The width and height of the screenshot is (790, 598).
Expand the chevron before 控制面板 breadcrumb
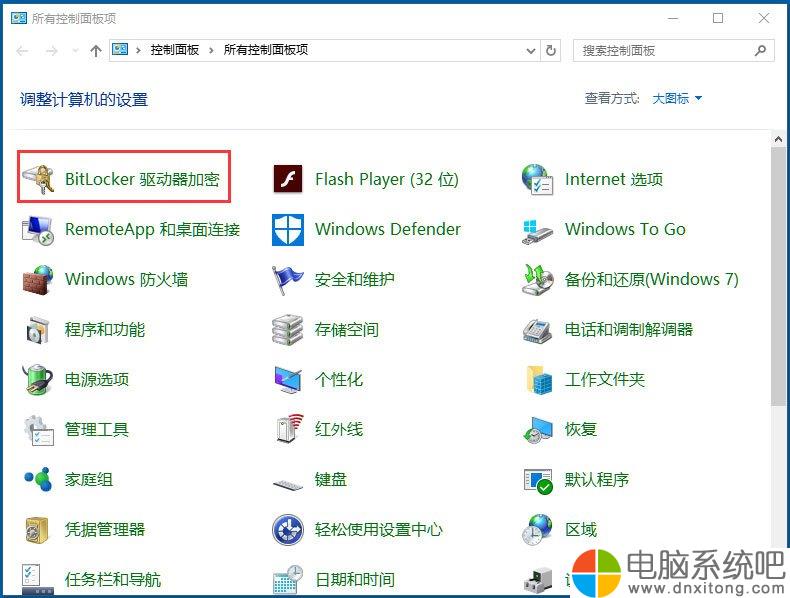(138, 50)
